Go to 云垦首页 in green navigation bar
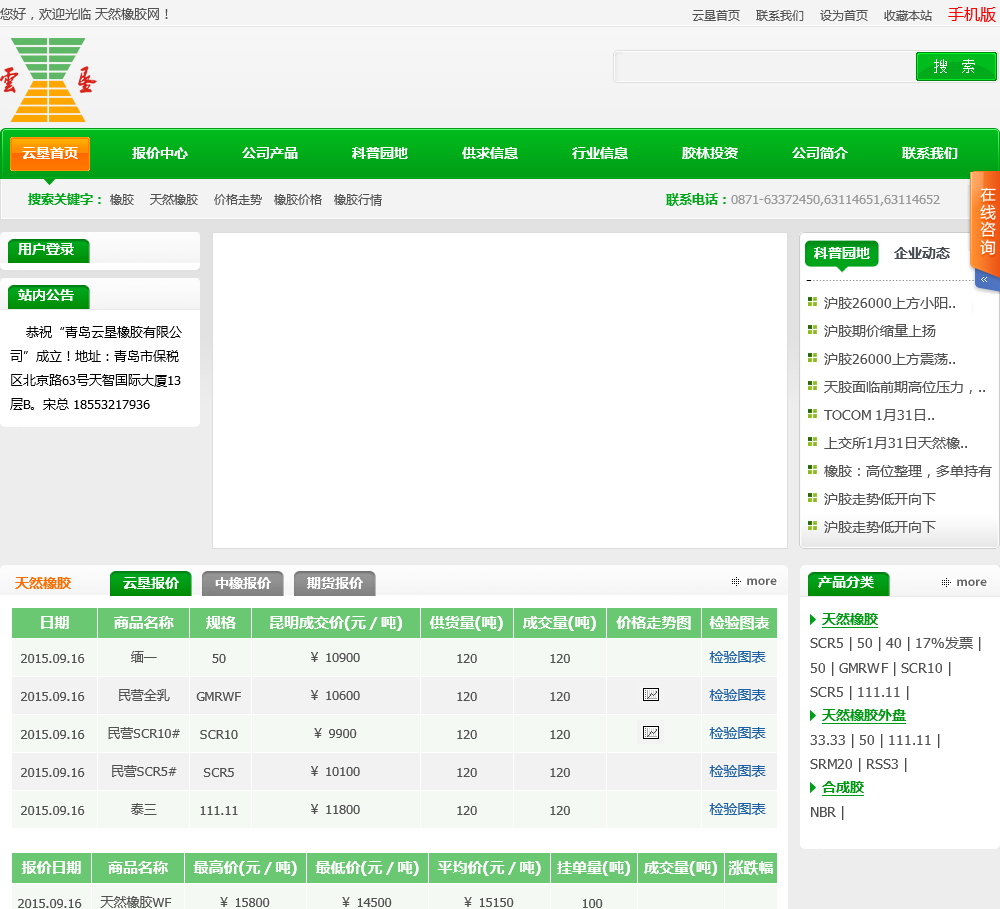The width and height of the screenshot is (1000, 909). point(50,153)
